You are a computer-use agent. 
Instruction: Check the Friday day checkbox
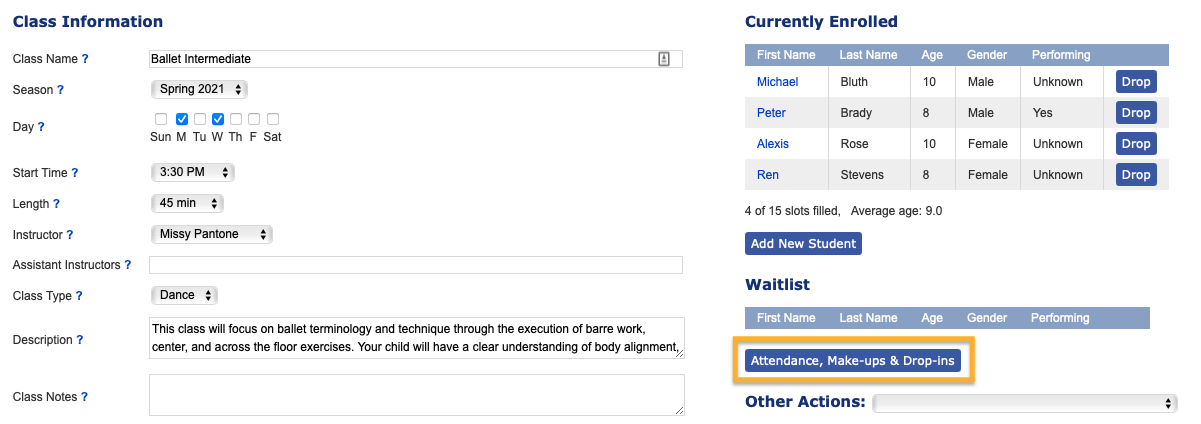click(x=254, y=120)
